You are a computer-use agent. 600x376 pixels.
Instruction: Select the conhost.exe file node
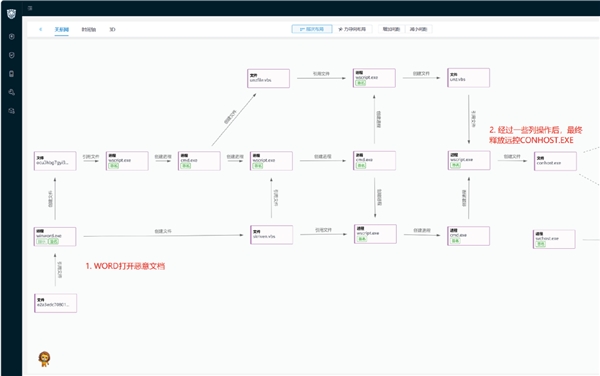[x=555, y=161]
